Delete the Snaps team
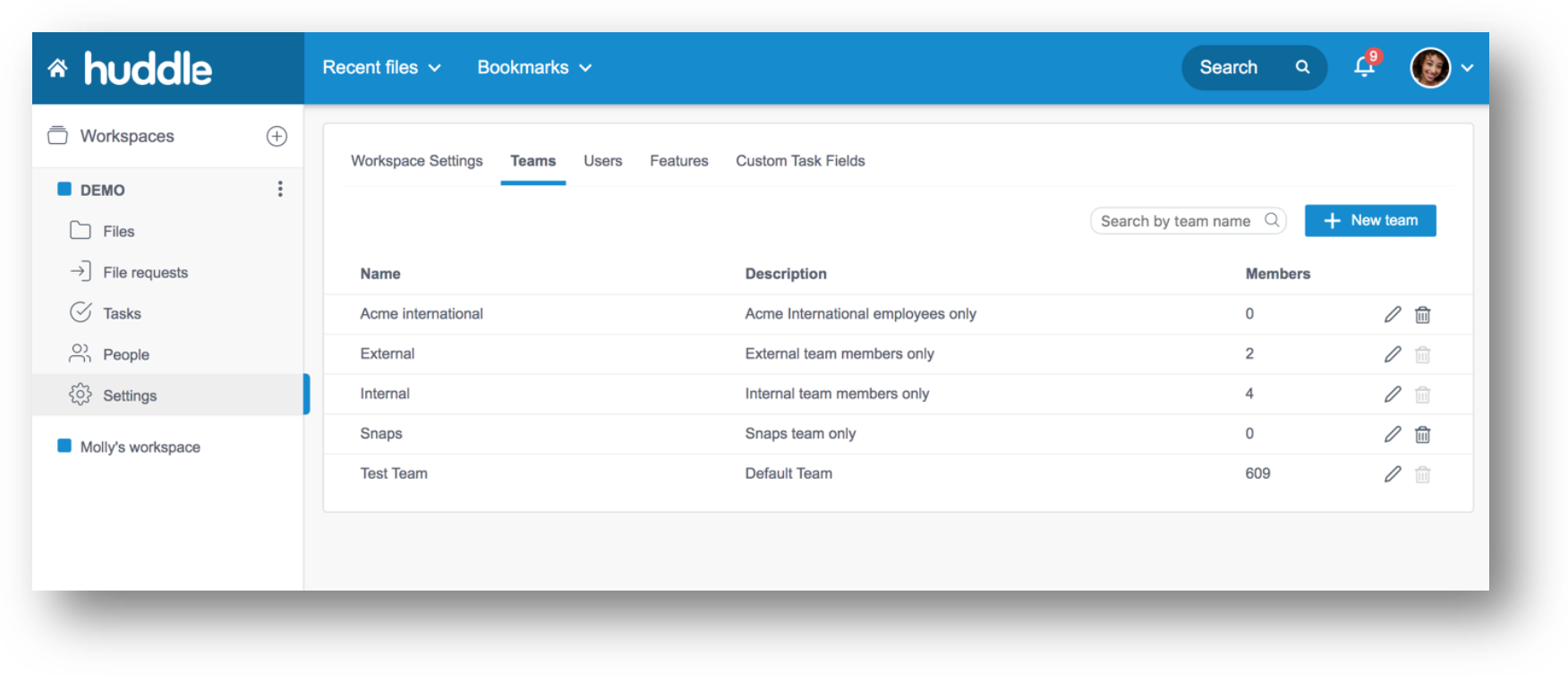This screenshot has width=1568, height=689. [x=1422, y=434]
